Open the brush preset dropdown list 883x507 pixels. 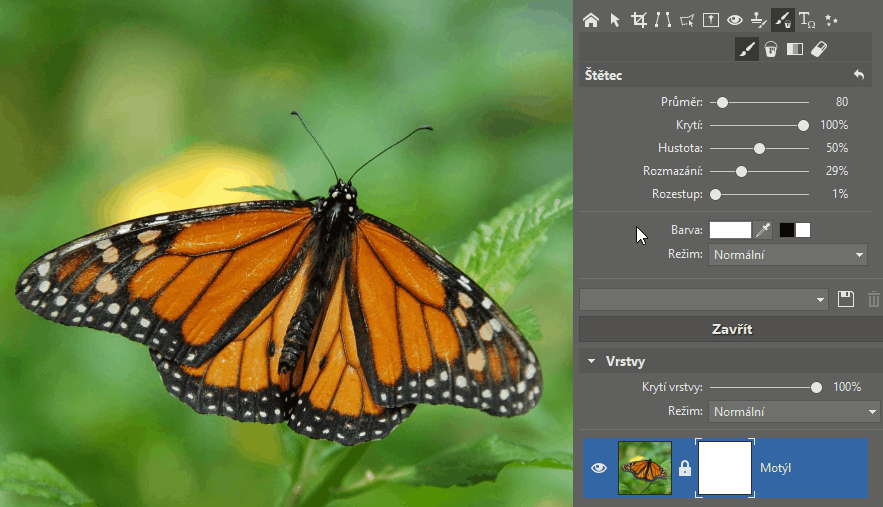tap(705, 299)
